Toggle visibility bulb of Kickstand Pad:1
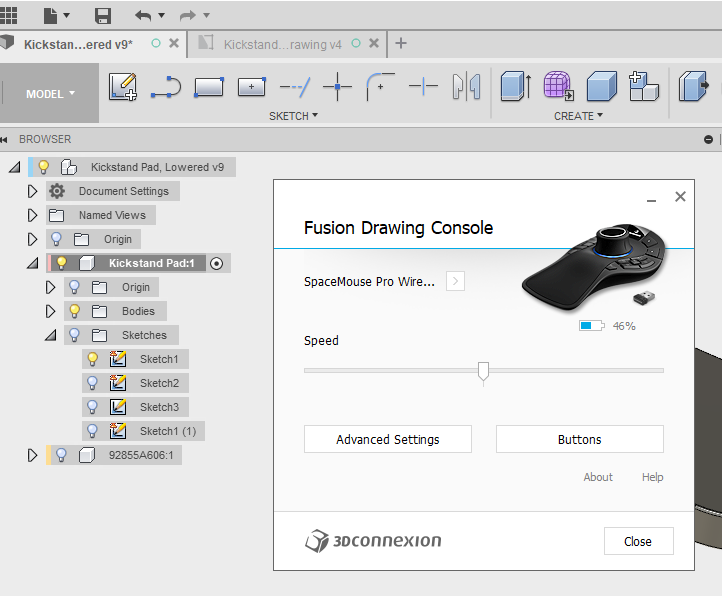Image resolution: width=722 pixels, height=596 pixels. (x=61, y=263)
